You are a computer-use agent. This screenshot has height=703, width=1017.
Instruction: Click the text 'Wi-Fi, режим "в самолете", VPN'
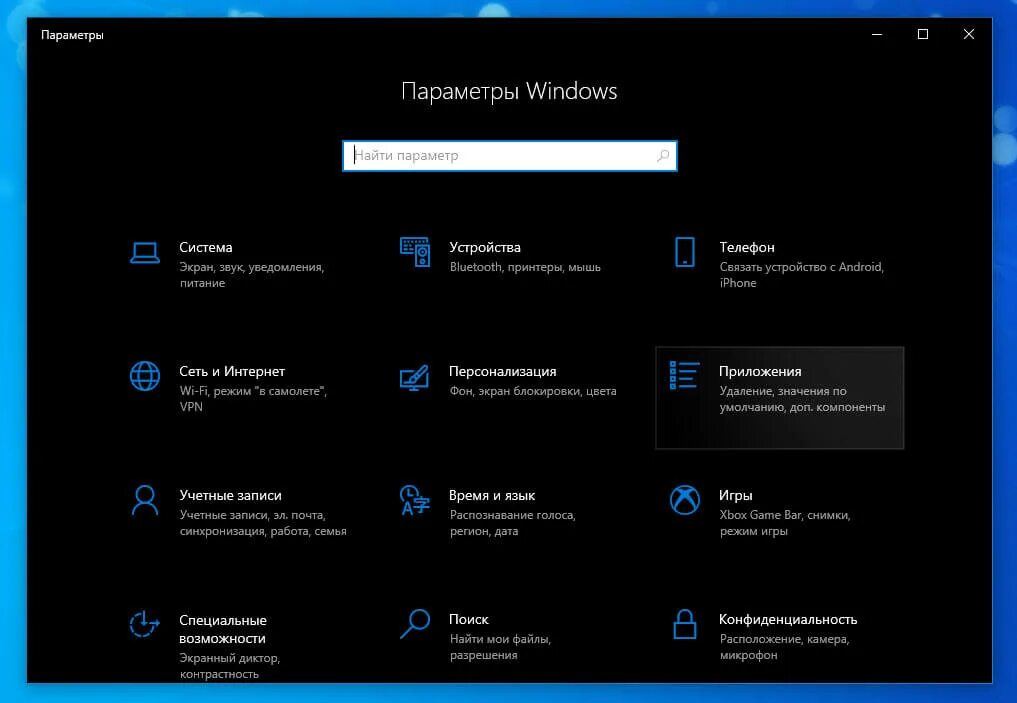pos(253,399)
